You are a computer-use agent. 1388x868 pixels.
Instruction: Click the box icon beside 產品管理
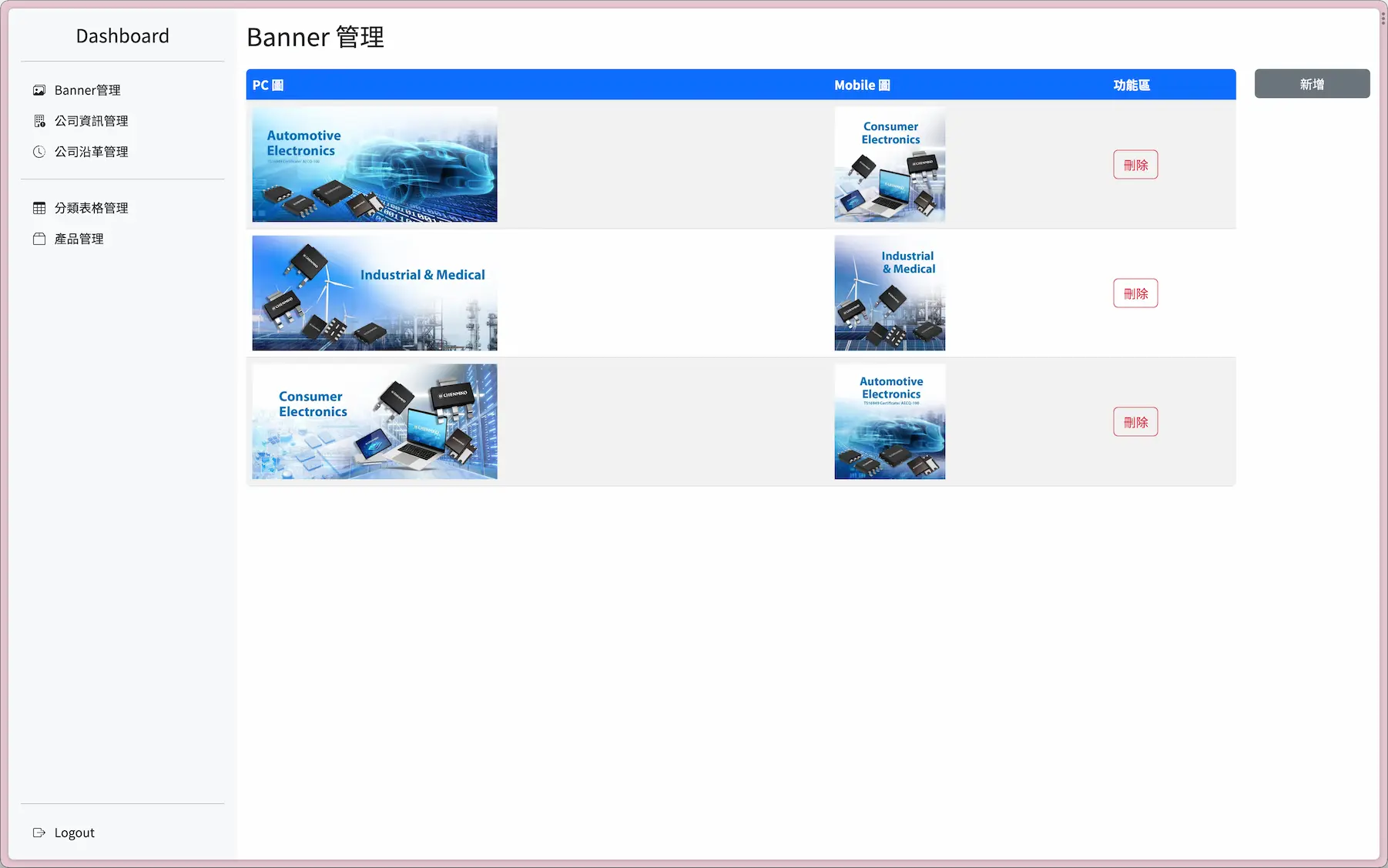click(x=39, y=239)
